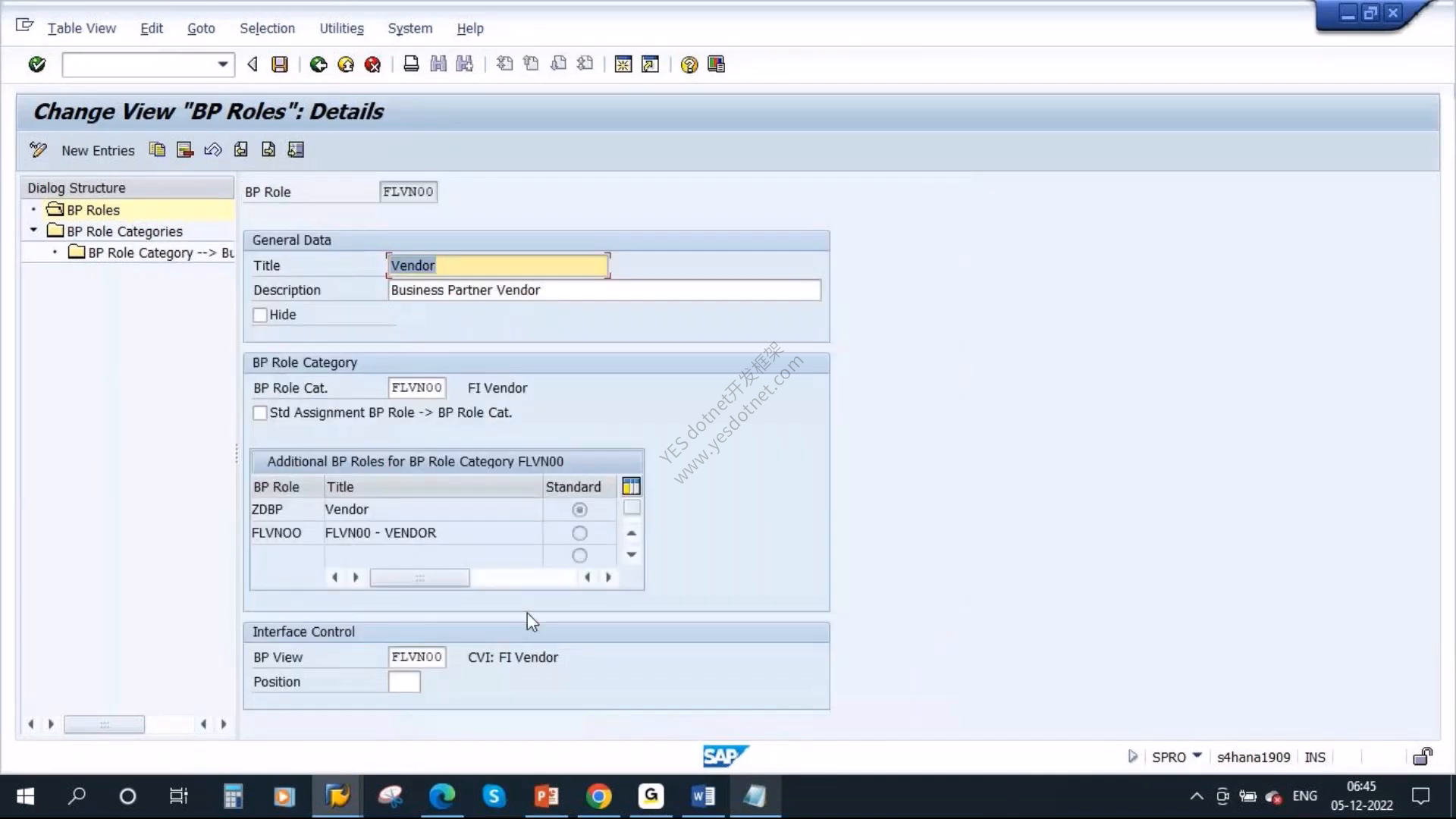Viewport: 1456px width, 819px height.
Task: Collapse the BP Role Categories tree node
Action: [33, 230]
